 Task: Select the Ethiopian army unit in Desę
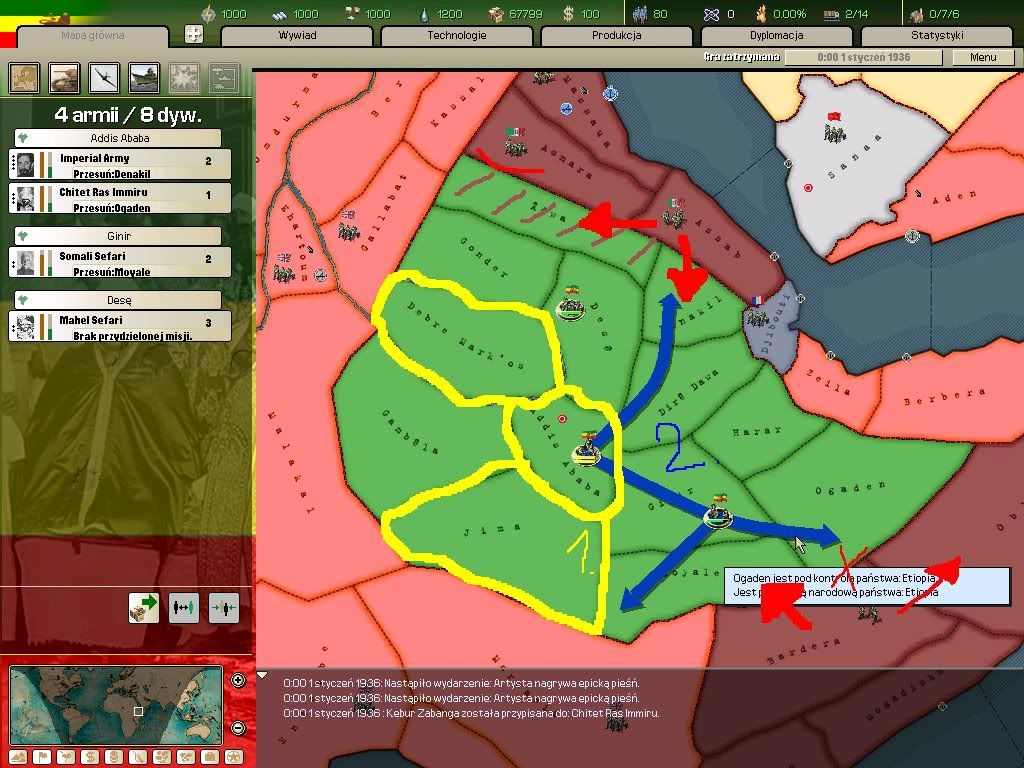(x=571, y=303)
